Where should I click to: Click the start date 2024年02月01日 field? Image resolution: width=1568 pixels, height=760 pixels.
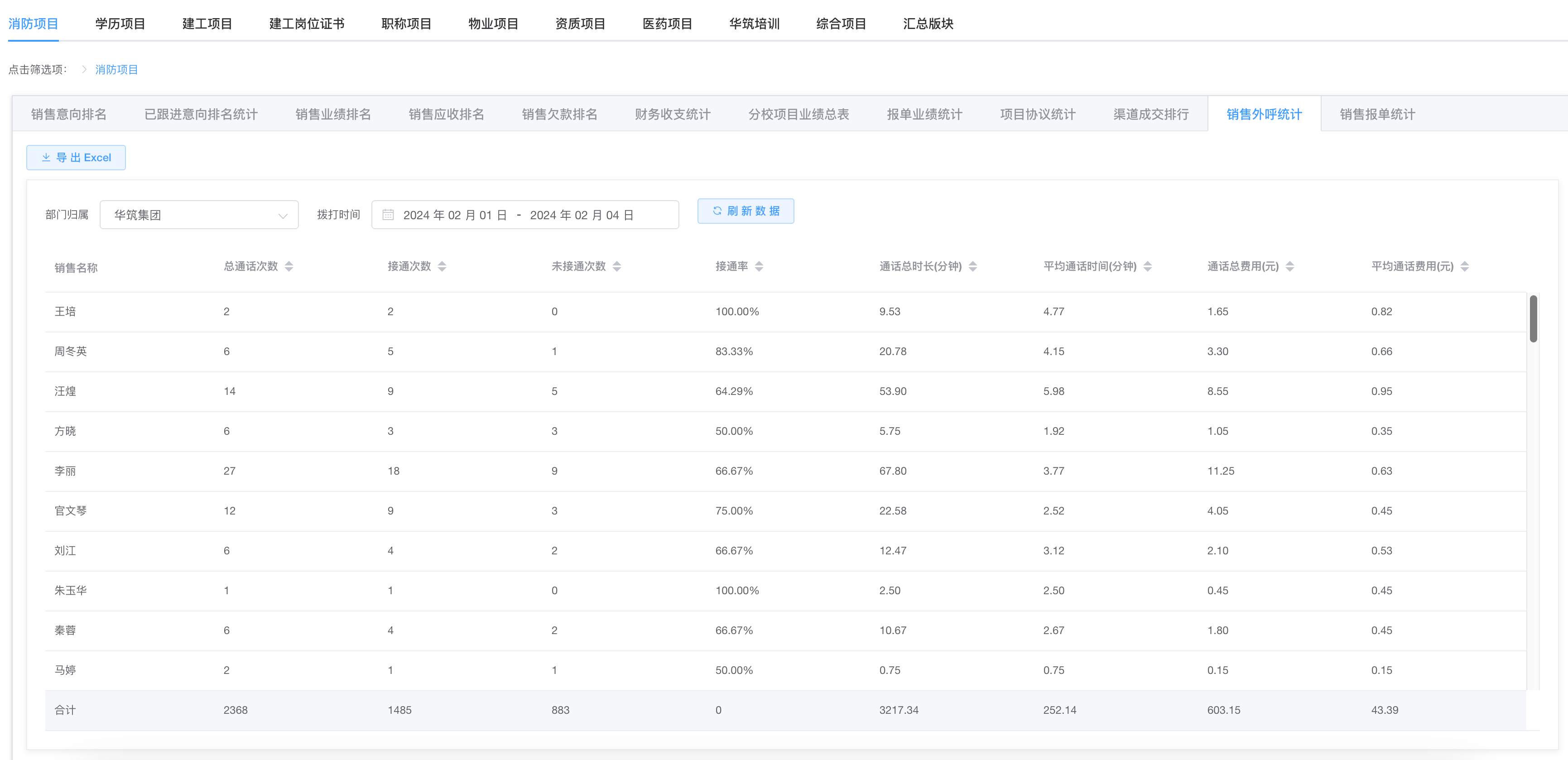point(455,215)
